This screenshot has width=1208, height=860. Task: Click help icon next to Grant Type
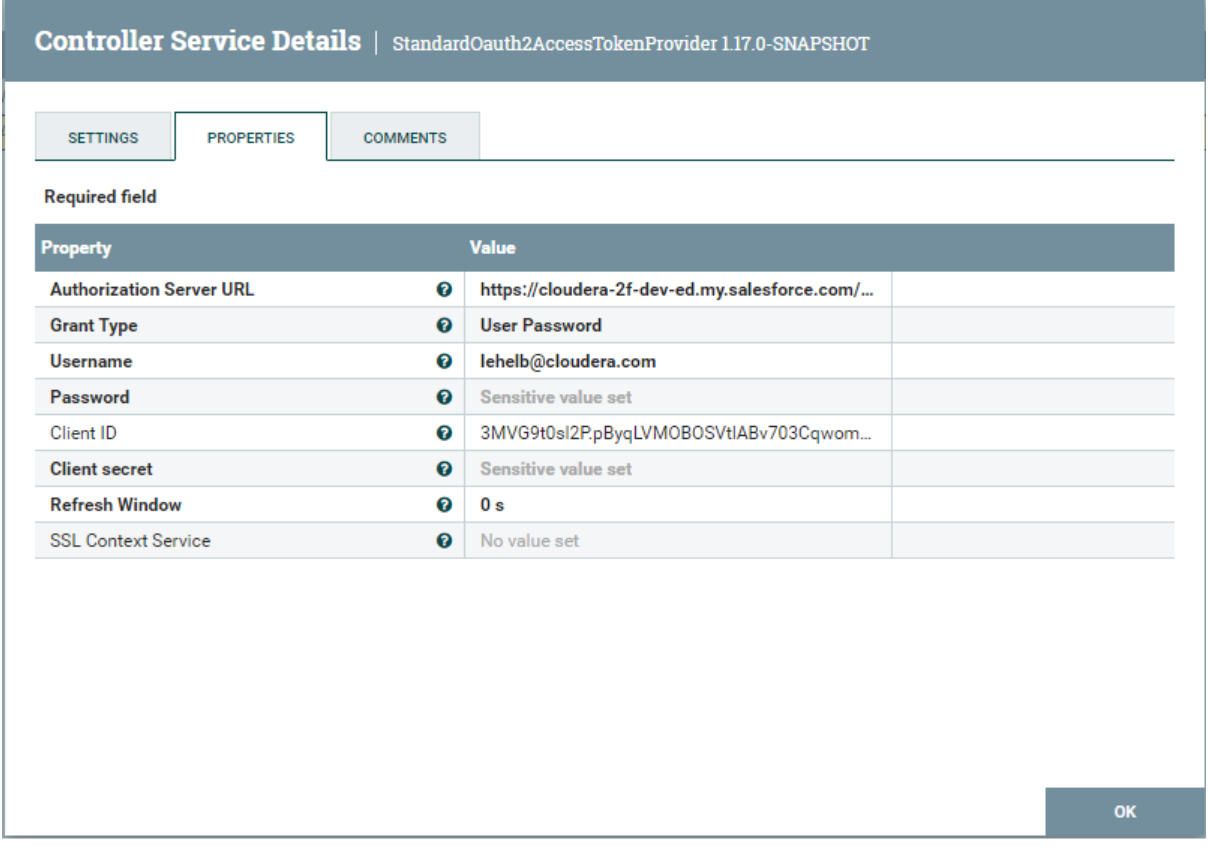tap(442, 326)
